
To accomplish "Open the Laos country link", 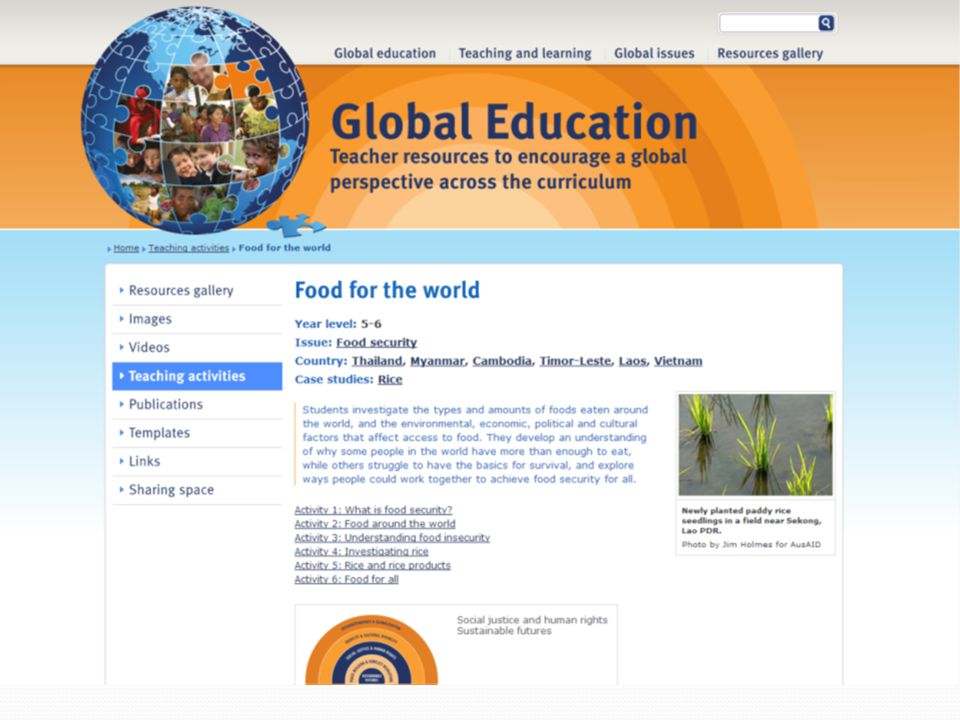I will click(632, 361).
